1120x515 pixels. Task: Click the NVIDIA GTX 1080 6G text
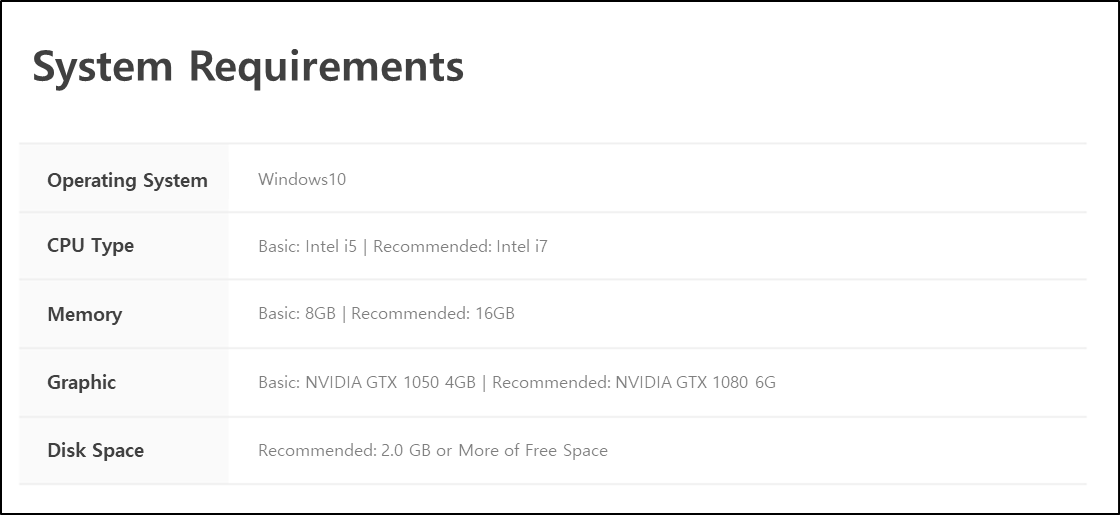coord(696,382)
